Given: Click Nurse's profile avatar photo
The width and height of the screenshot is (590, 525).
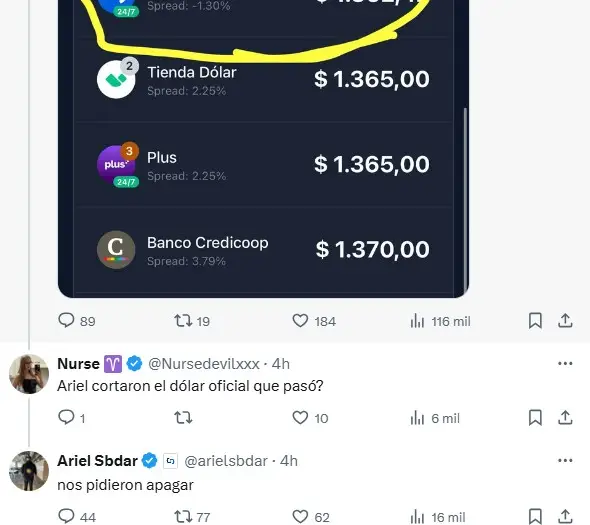Looking at the screenshot, I should pos(29,374).
